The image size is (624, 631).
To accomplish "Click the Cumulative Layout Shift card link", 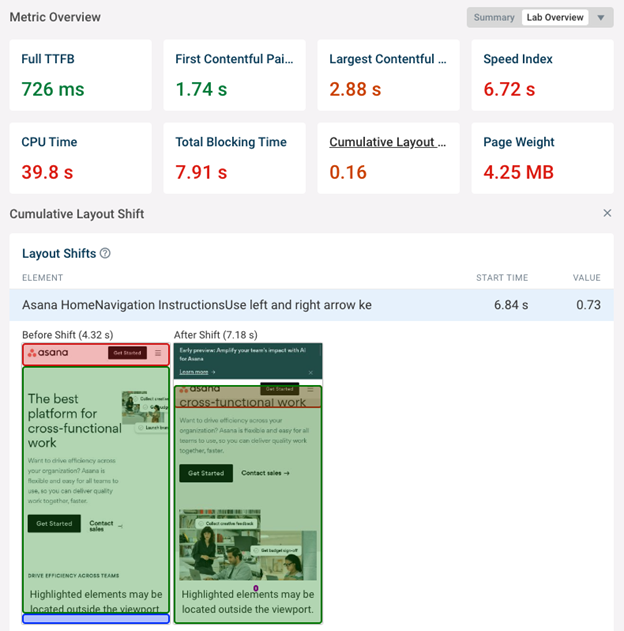I will [387, 142].
